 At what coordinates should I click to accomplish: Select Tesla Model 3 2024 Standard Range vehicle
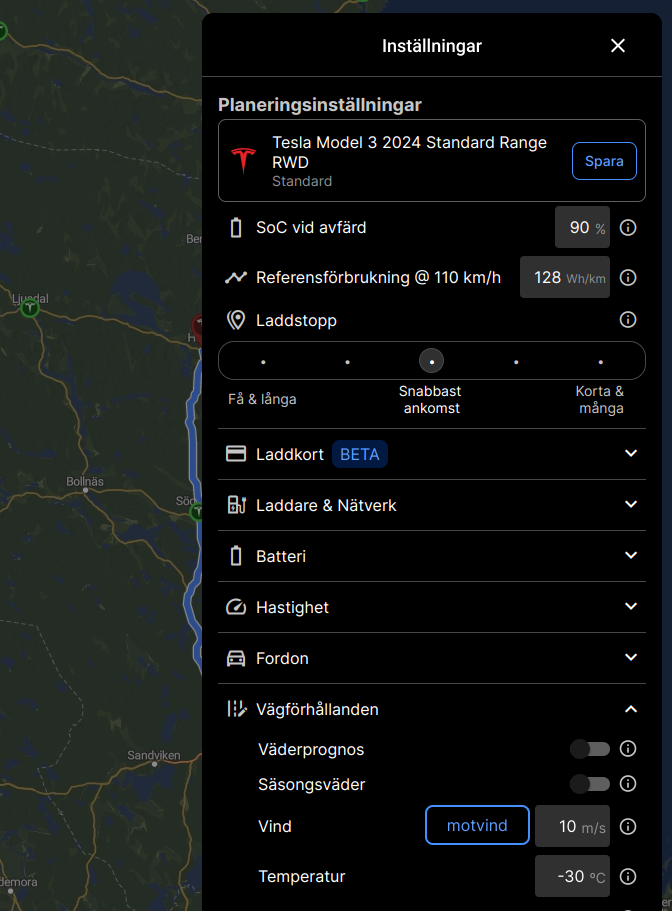[432, 160]
